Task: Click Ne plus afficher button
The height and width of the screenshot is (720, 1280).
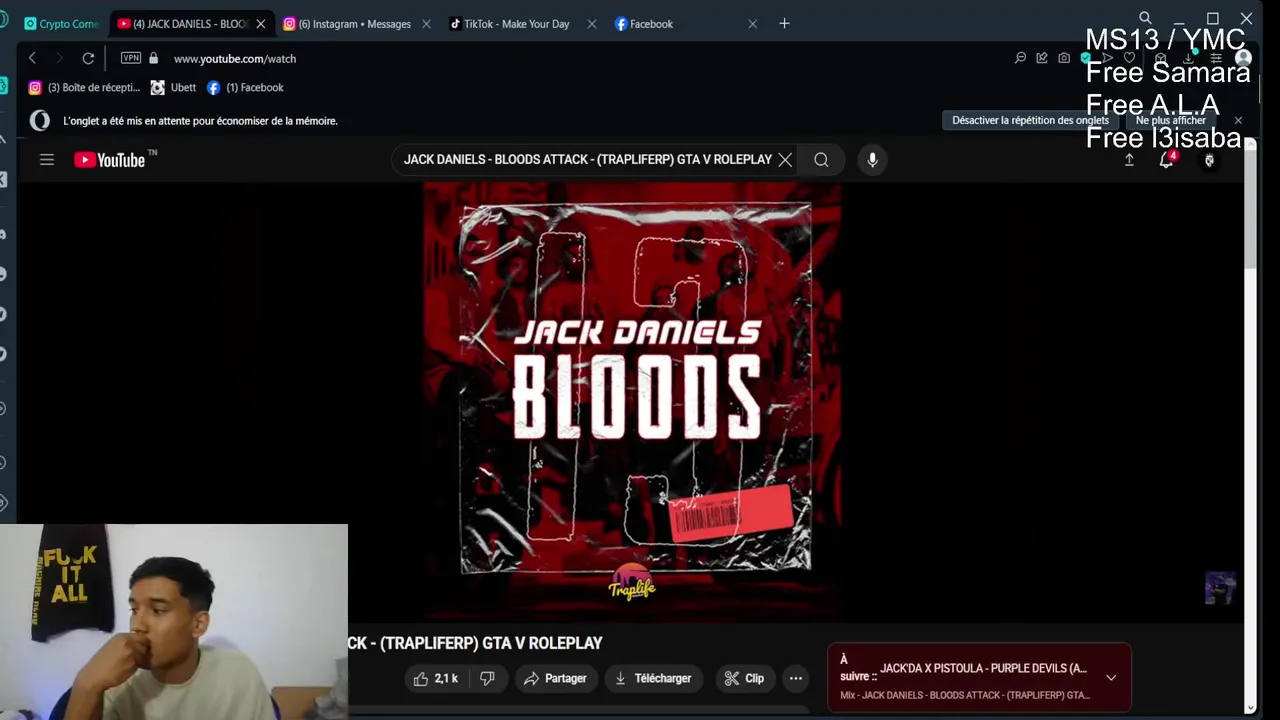Action: 1171,120
